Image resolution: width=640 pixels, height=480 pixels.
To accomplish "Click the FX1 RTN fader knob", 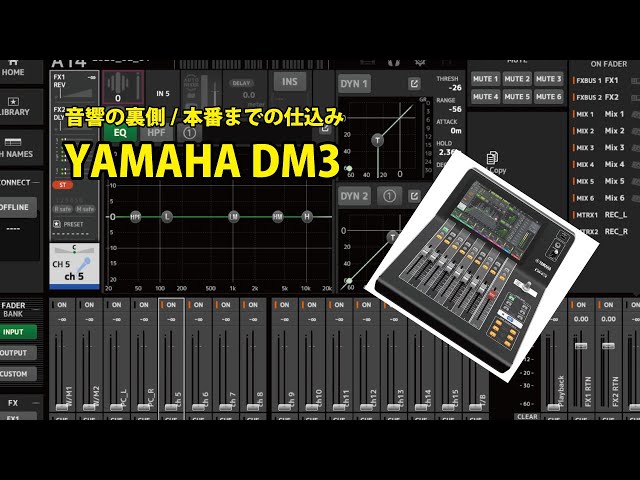I will tap(581, 346).
